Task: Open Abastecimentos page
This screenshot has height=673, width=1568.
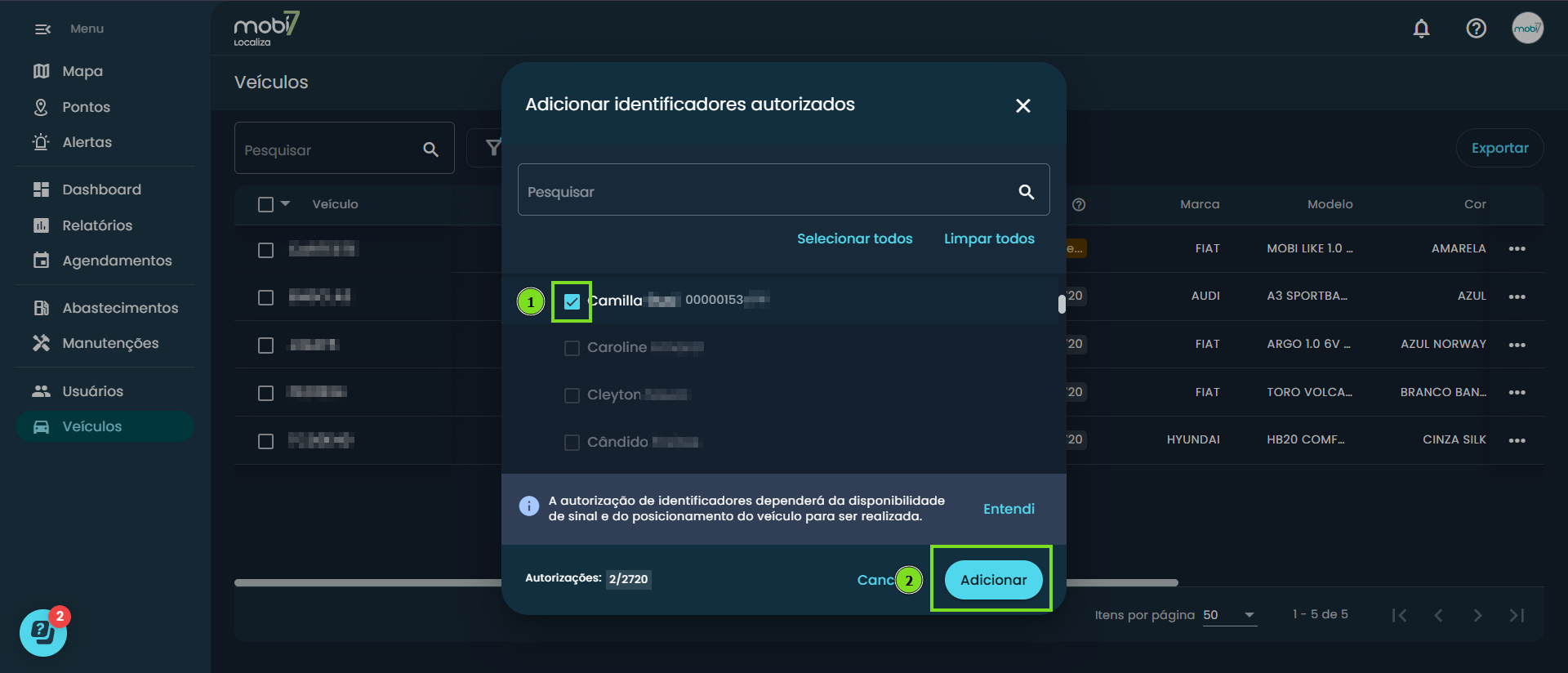Action: 105,308
